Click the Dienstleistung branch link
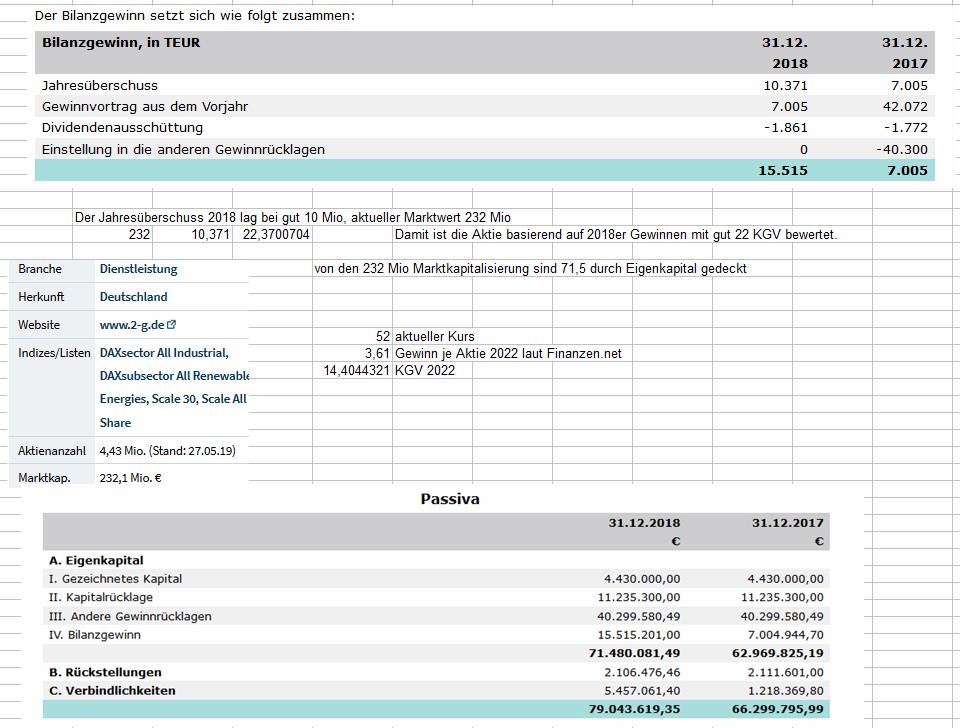This screenshot has height=728, width=960. [x=138, y=269]
